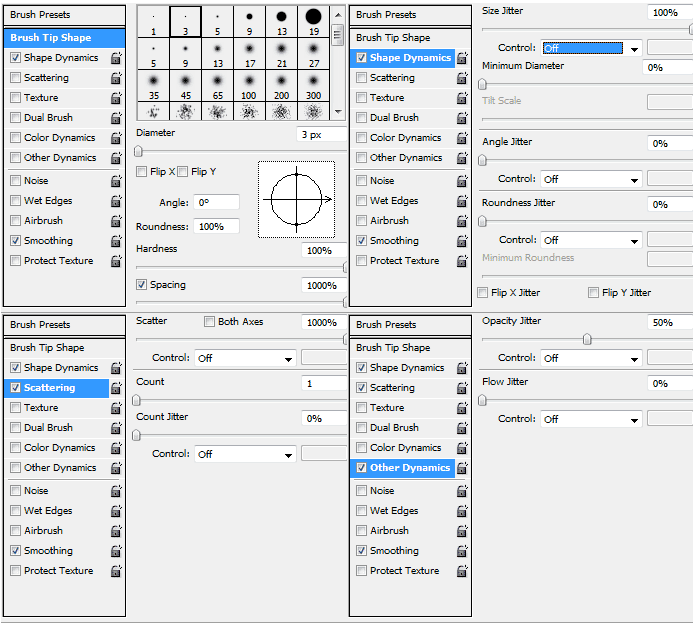Uncheck the highlighted Shape Dynamics checkbox
The height and width of the screenshot is (630, 699).
[x=362, y=58]
